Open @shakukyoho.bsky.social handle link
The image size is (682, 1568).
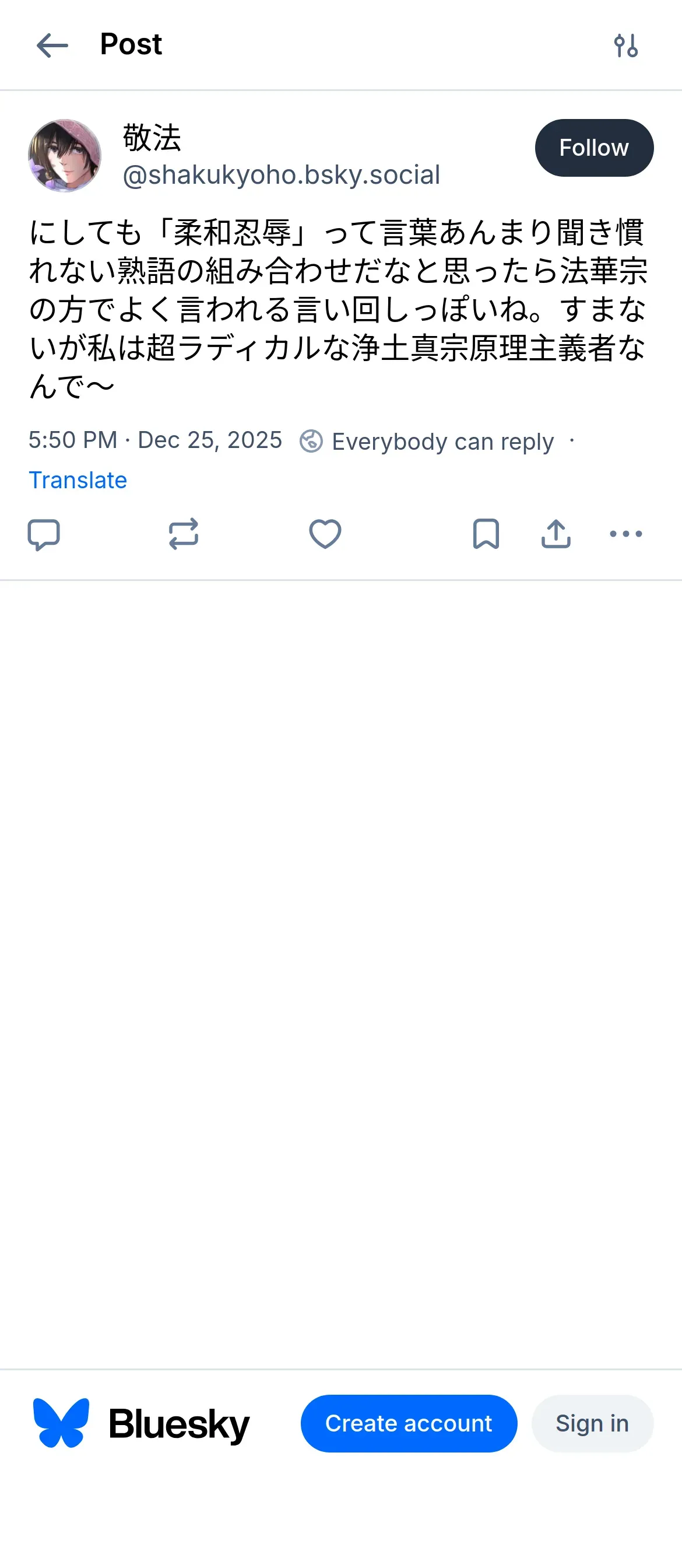281,176
